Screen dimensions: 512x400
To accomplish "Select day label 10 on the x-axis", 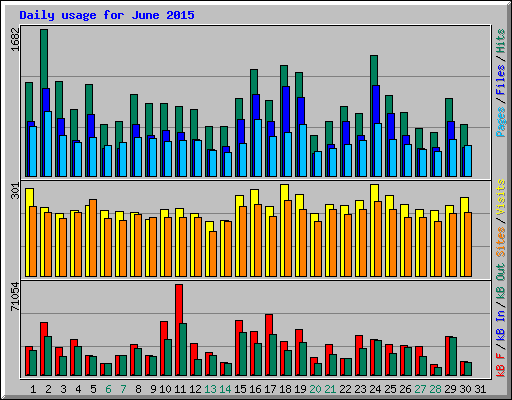I will (x=165, y=389).
